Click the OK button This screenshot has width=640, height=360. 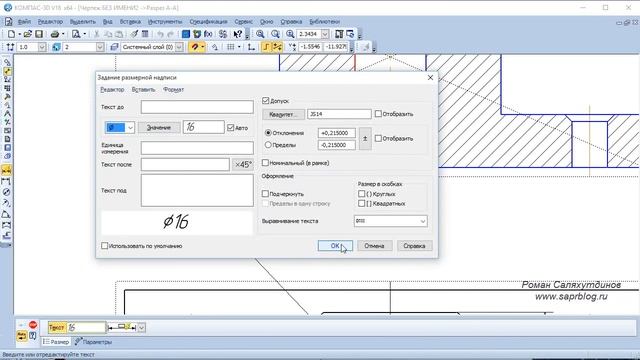[x=335, y=246]
